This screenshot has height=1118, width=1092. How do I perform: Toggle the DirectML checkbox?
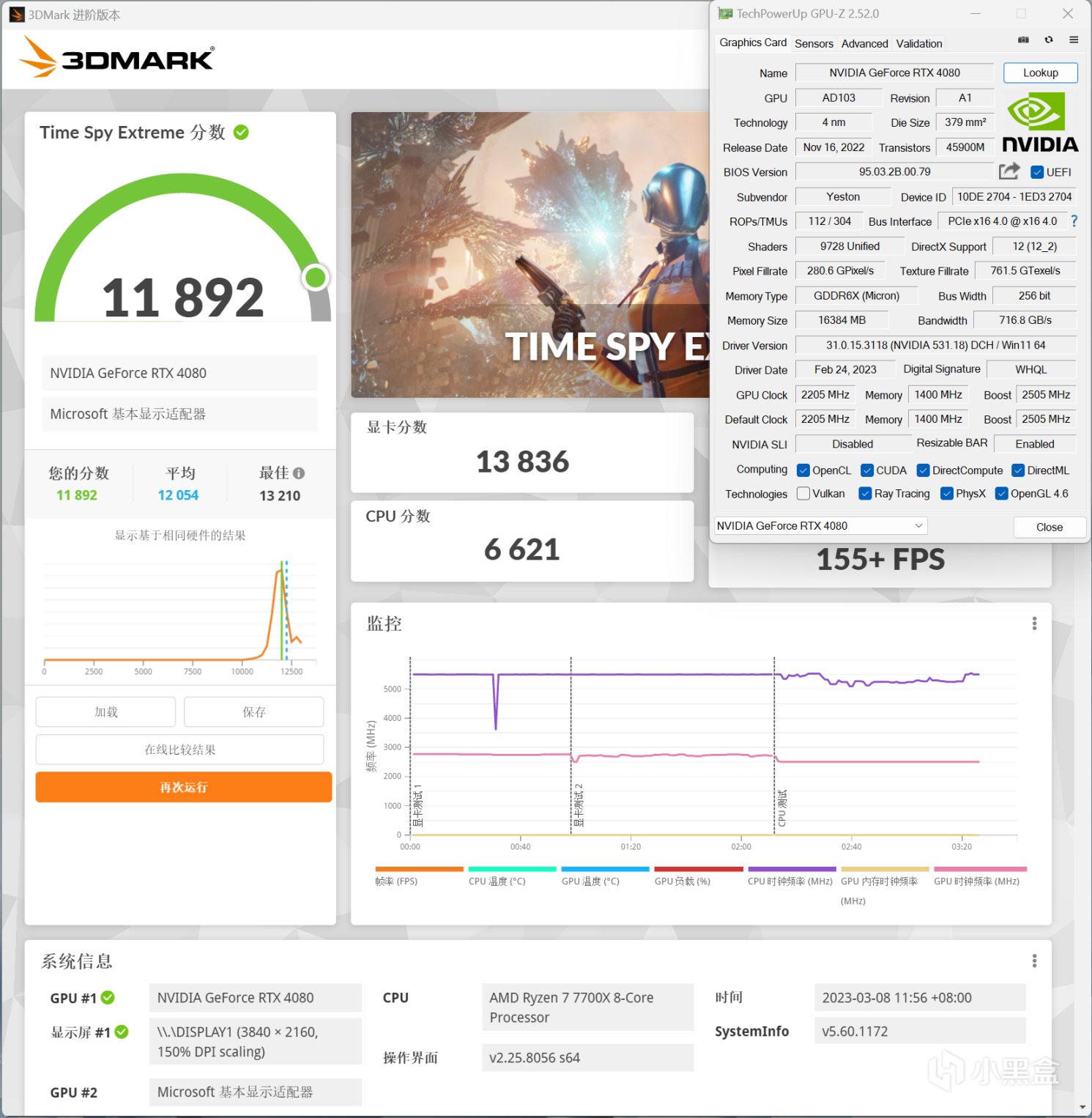[x=1018, y=470]
